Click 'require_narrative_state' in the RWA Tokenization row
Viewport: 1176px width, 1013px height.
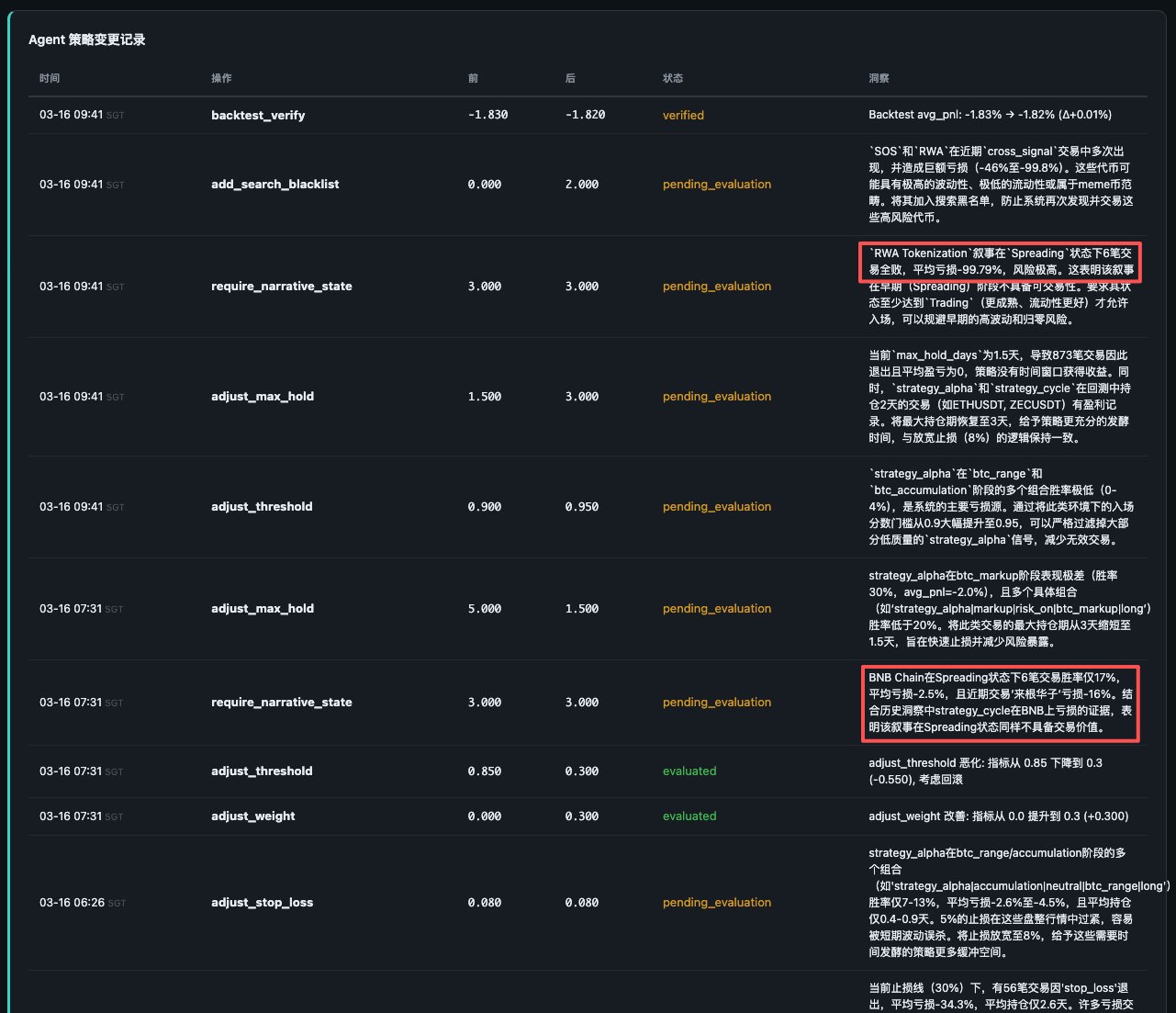point(282,286)
